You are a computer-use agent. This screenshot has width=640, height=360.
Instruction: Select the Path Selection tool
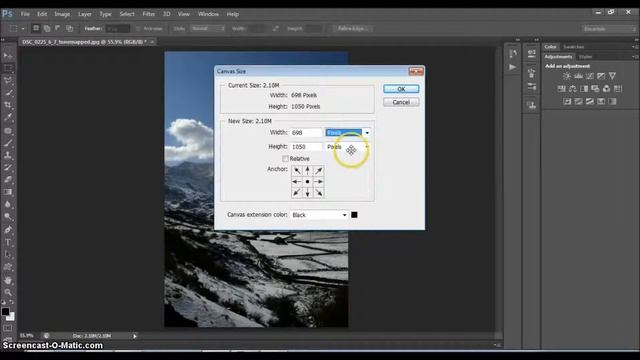coord(8,254)
